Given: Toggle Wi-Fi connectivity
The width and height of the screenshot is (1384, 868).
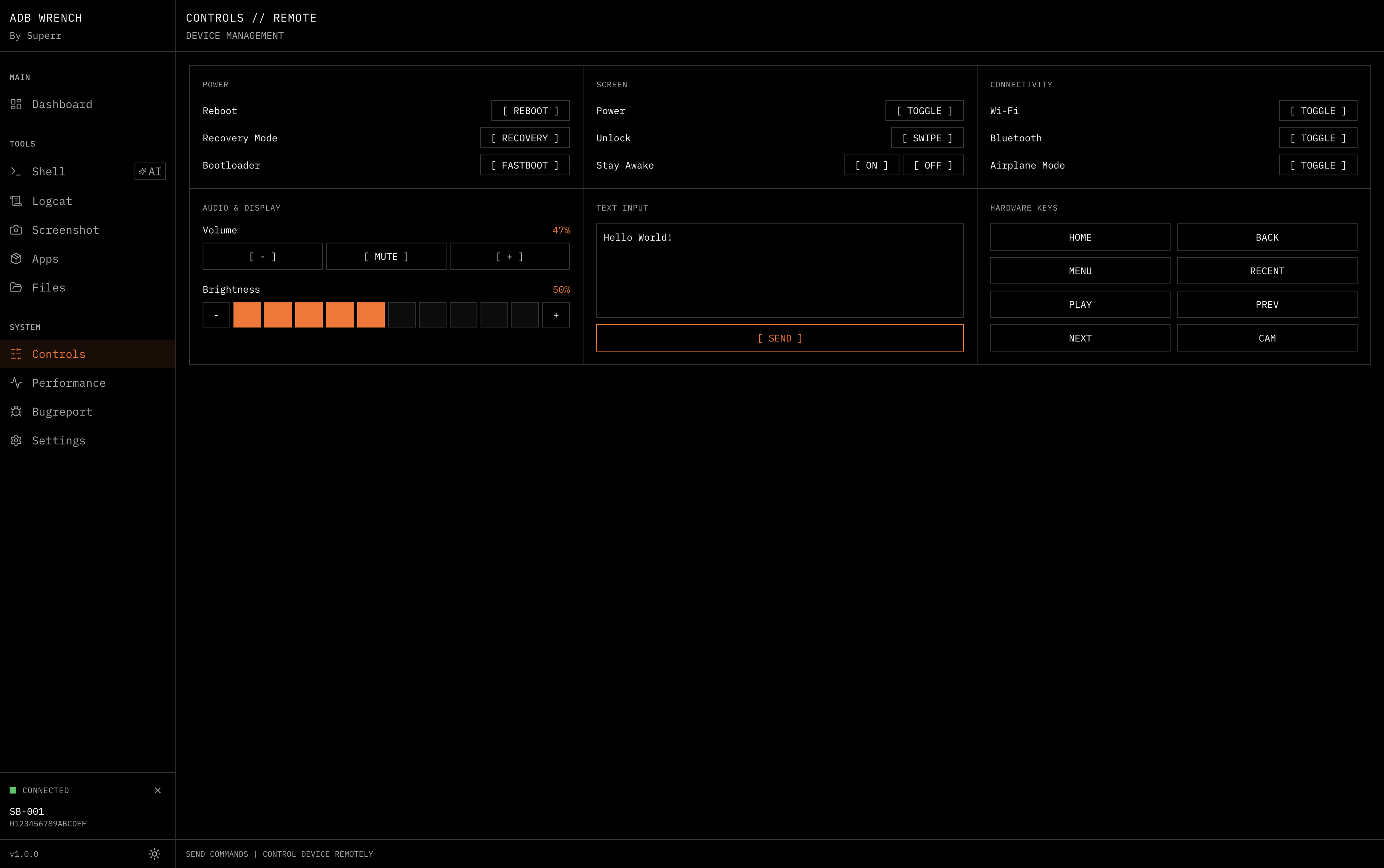Looking at the screenshot, I should pos(1318,110).
